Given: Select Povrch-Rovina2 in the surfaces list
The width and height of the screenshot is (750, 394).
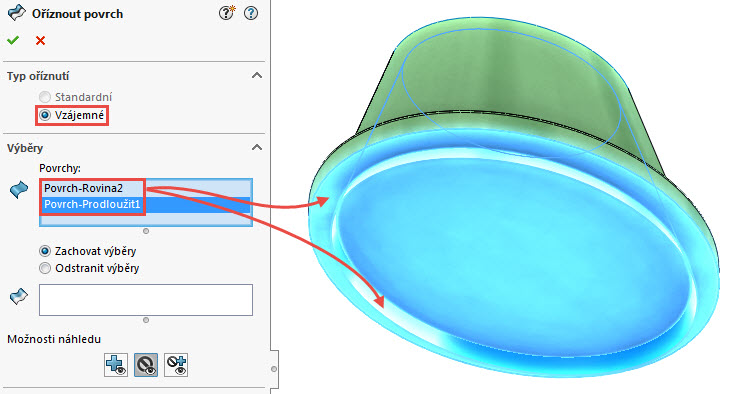Looking at the screenshot, I should click(x=145, y=188).
